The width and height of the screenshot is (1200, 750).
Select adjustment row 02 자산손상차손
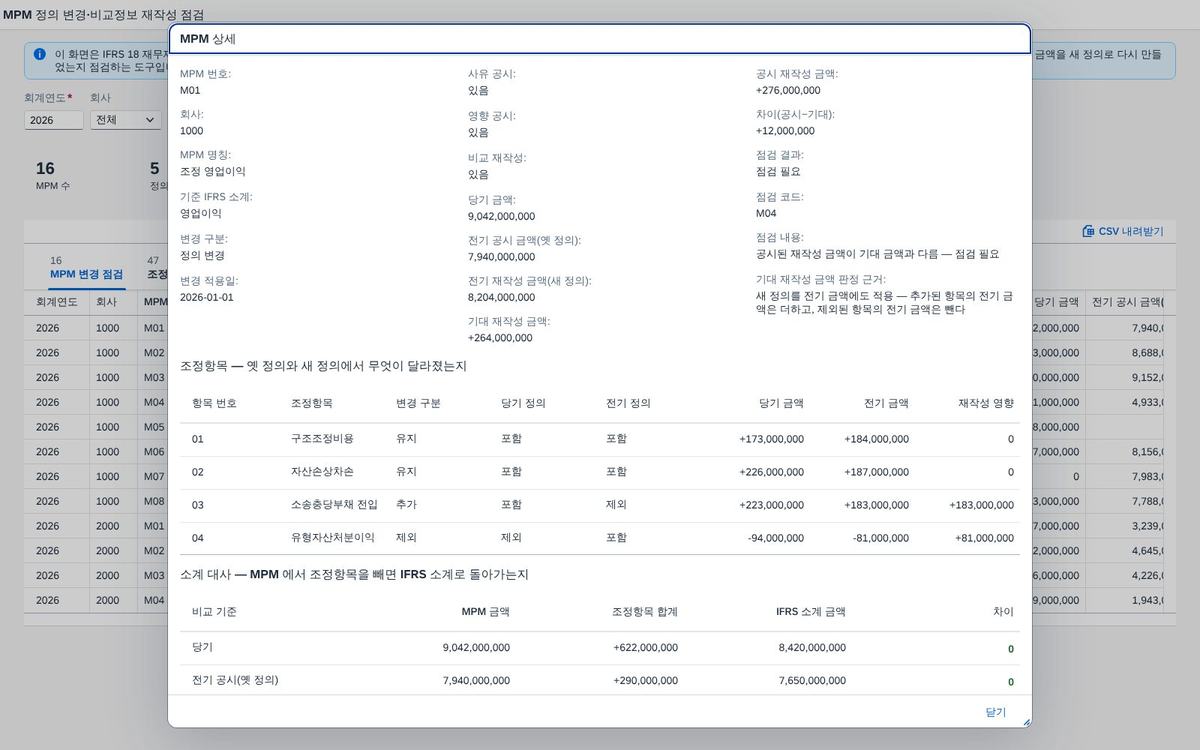600,472
